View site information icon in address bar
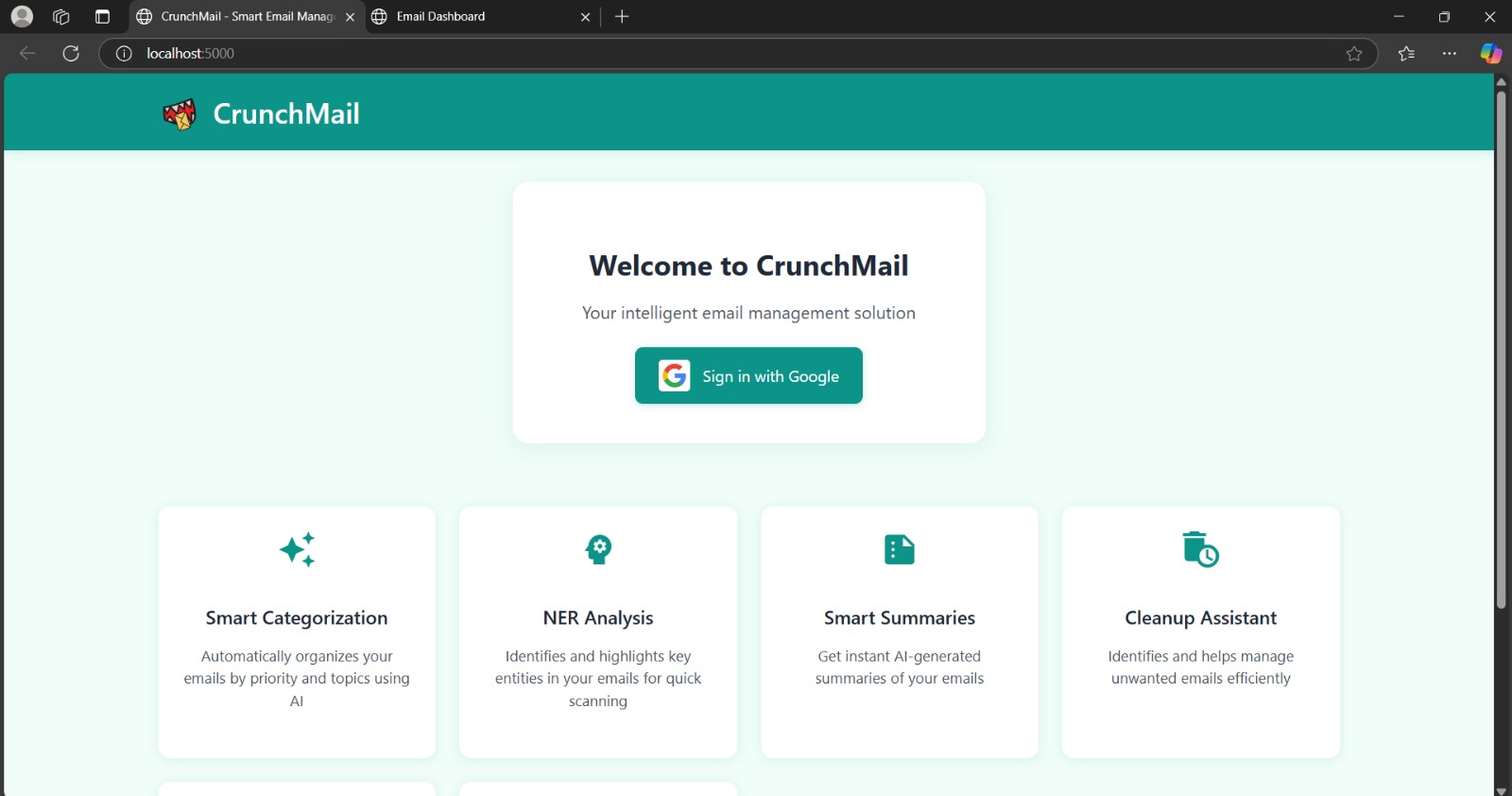This screenshot has height=796, width=1512. point(124,53)
